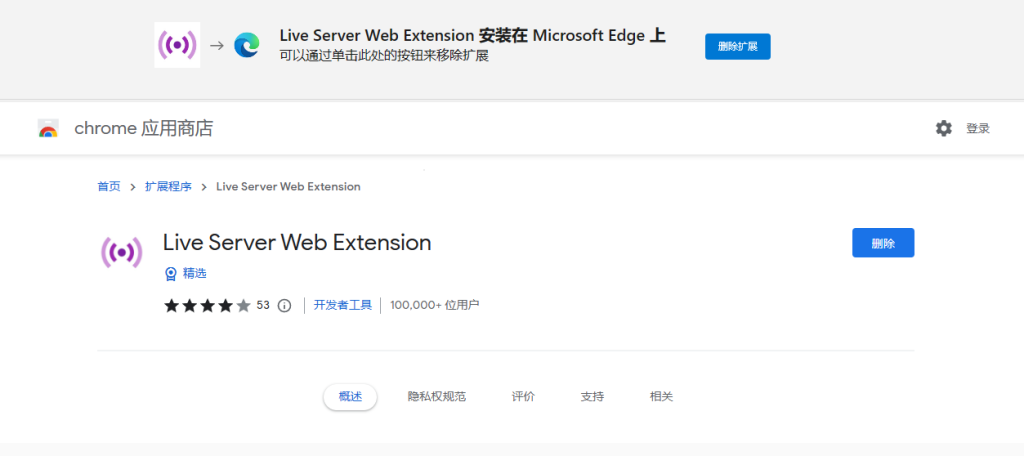Open the 相关 tab
The height and width of the screenshot is (456, 1024).
tap(662, 397)
